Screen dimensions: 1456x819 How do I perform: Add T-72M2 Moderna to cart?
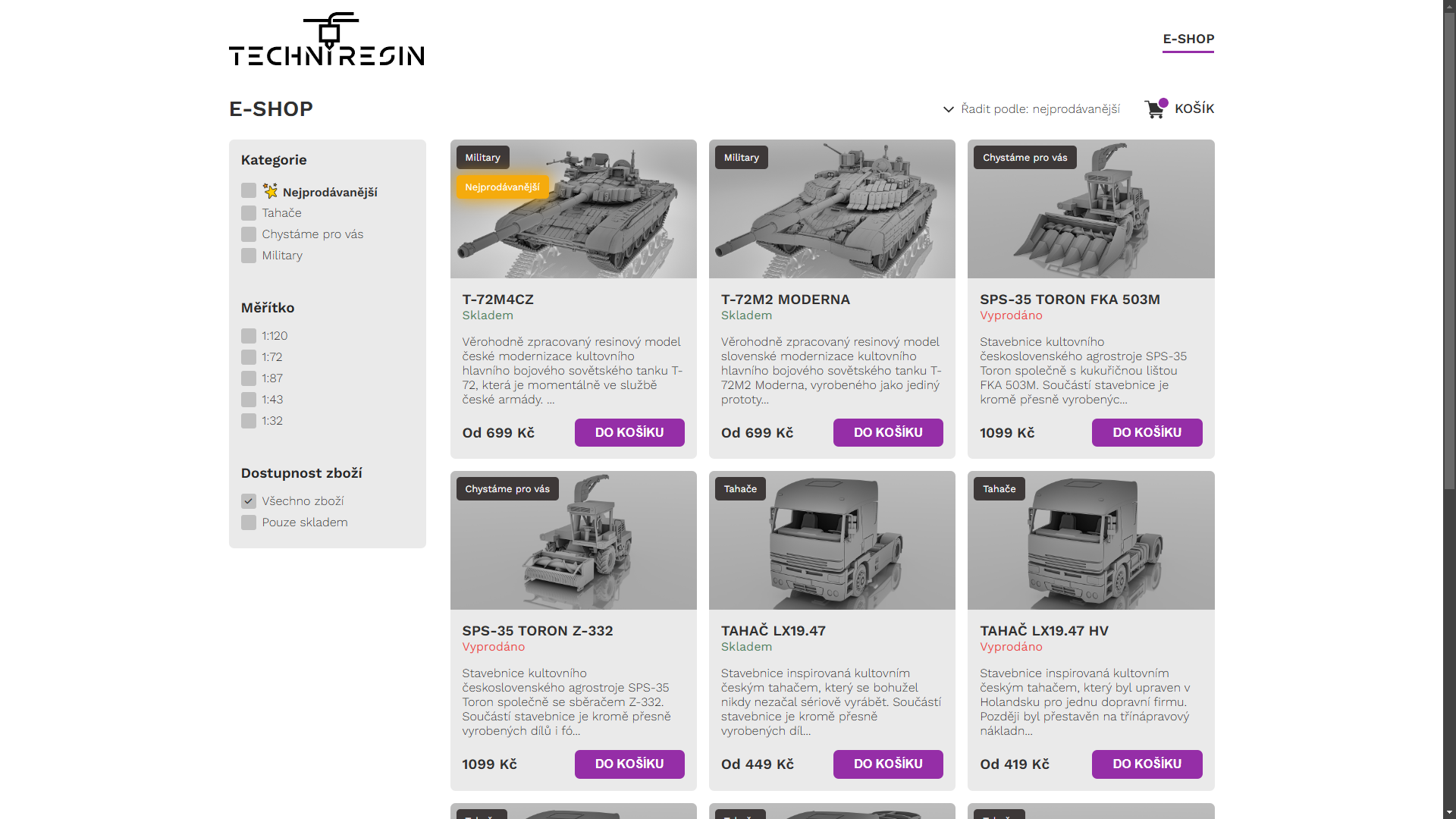click(888, 433)
